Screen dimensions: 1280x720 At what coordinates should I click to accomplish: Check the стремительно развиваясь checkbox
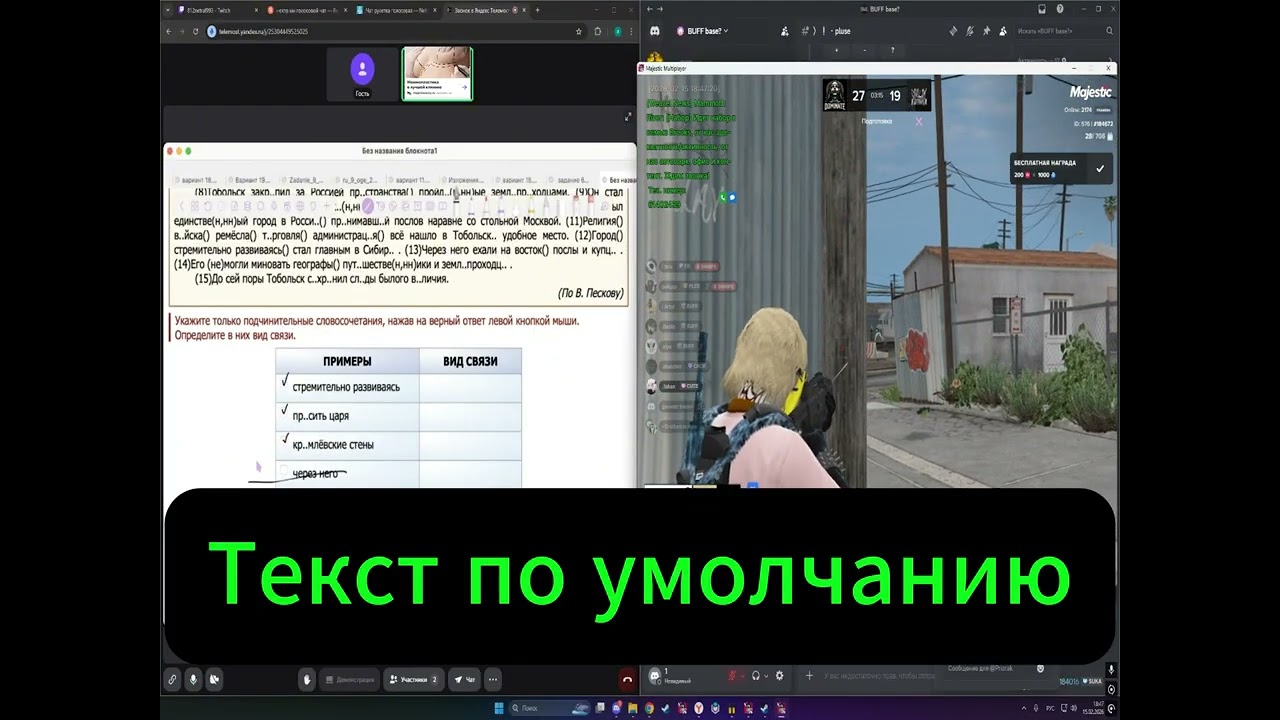coord(285,382)
